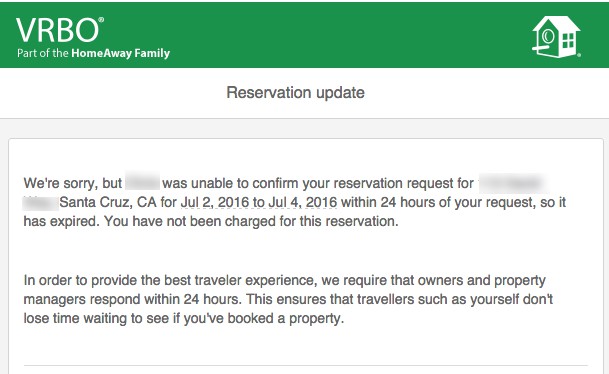Click the registered mark beside VRBO
The image size is (609, 374).
click(x=101, y=19)
